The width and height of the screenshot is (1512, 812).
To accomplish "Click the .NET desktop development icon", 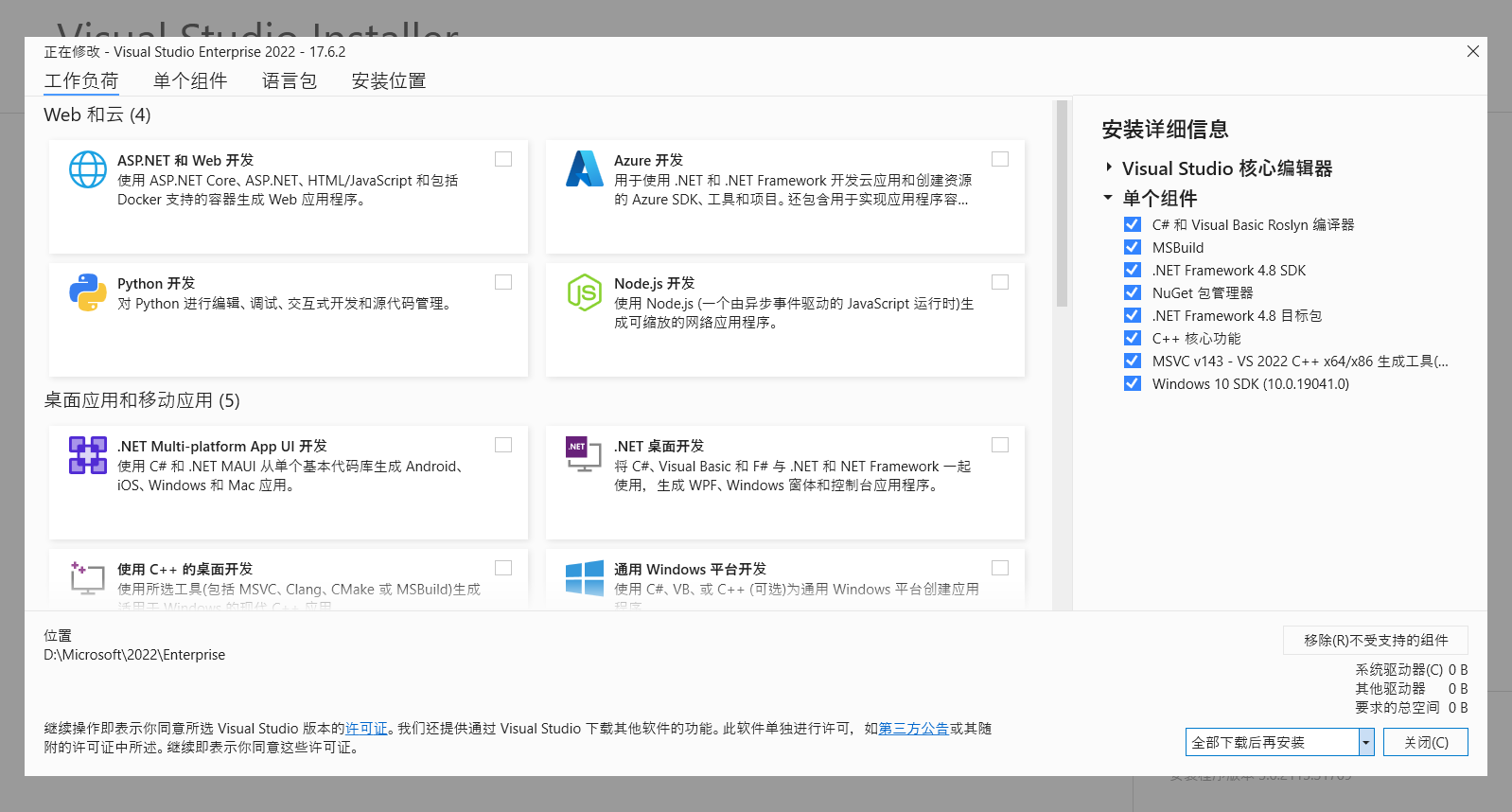I will coord(584,455).
